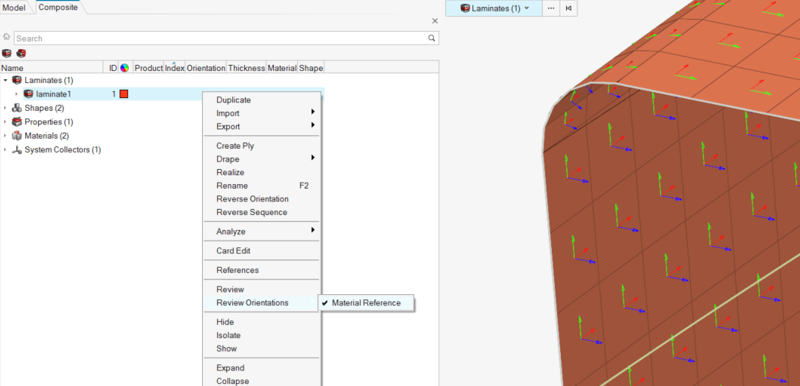Image resolution: width=800 pixels, height=386 pixels.
Task: Click the Materials folder icon in the tree
Action: pos(17,136)
